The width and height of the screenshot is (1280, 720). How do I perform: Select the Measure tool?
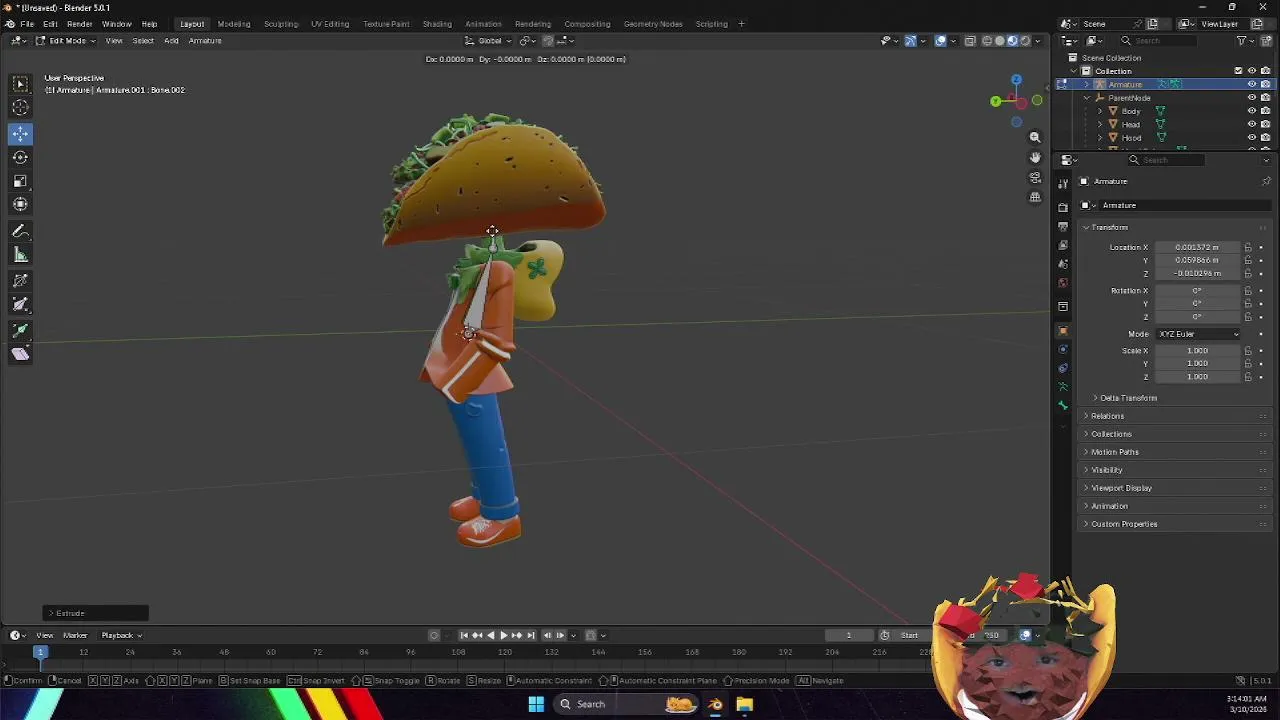tap(20, 255)
